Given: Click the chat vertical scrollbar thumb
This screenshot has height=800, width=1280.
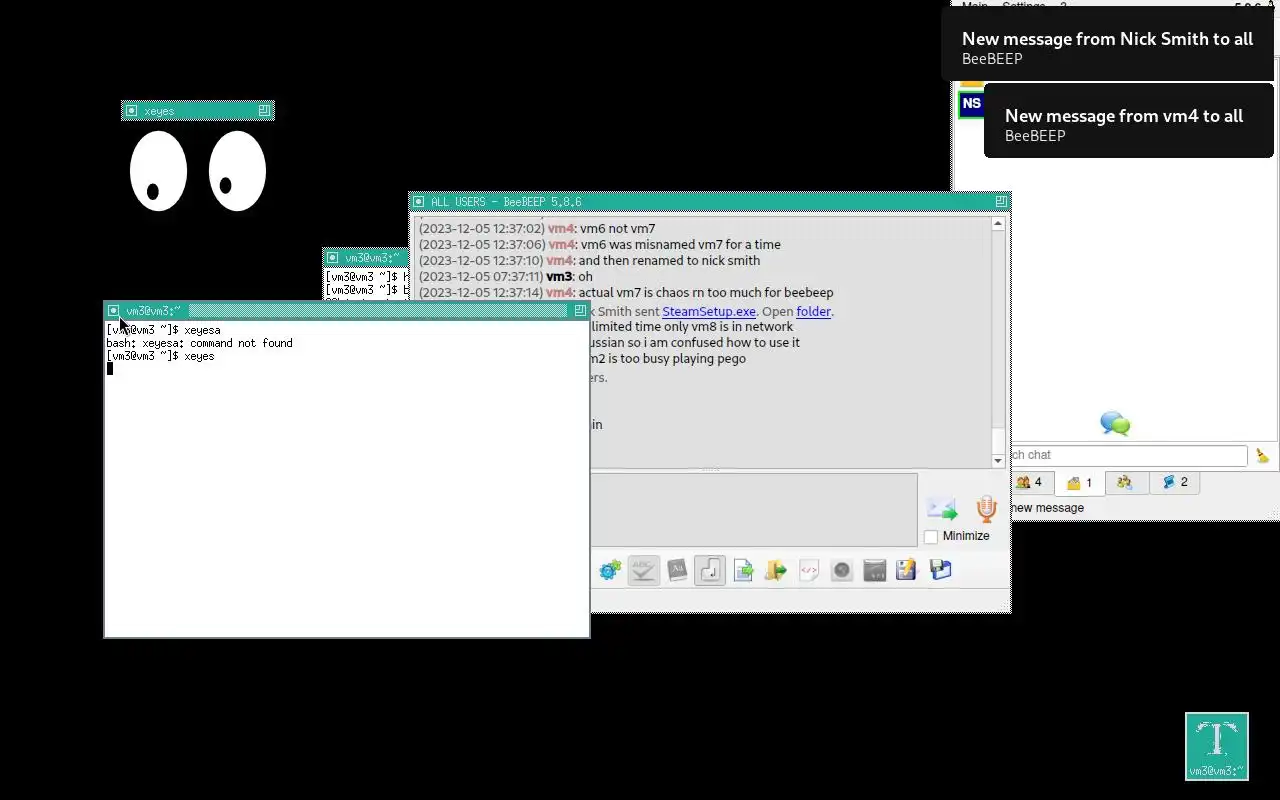Looking at the screenshot, I should pos(998,440).
